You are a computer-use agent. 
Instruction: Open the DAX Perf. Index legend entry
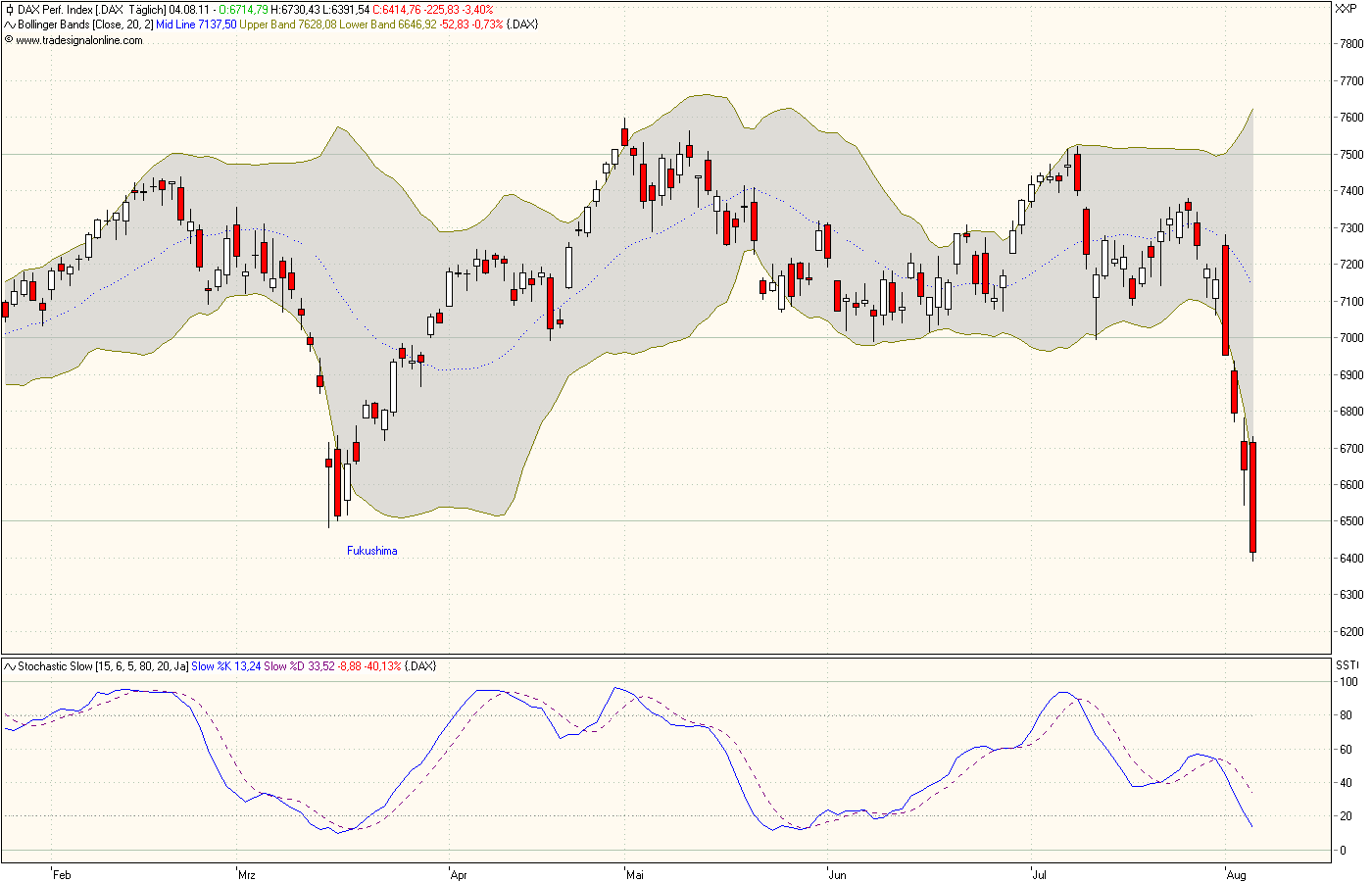tap(54, 8)
